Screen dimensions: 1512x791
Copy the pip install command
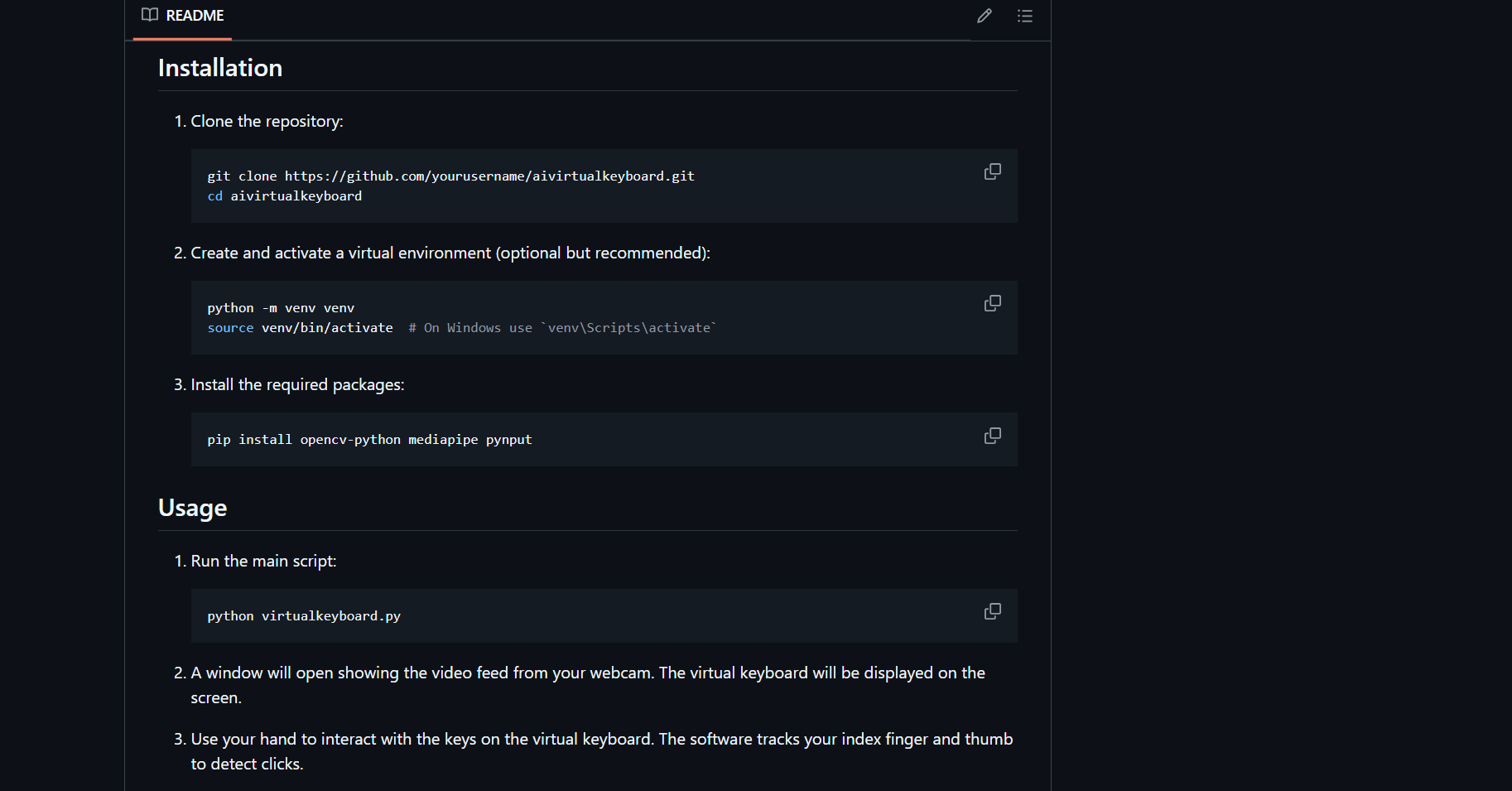point(992,436)
